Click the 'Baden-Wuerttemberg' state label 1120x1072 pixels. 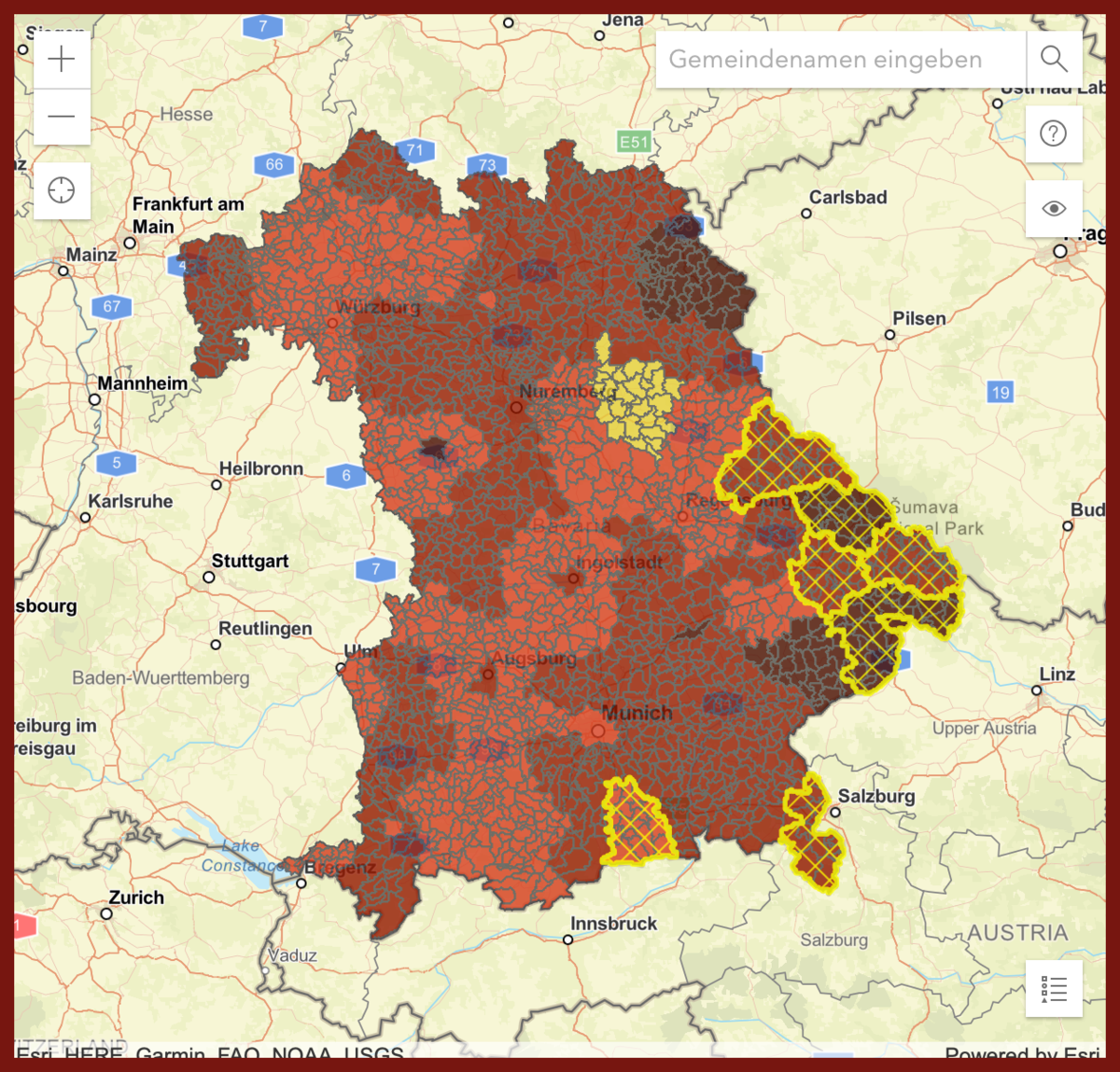click(161, 678)
